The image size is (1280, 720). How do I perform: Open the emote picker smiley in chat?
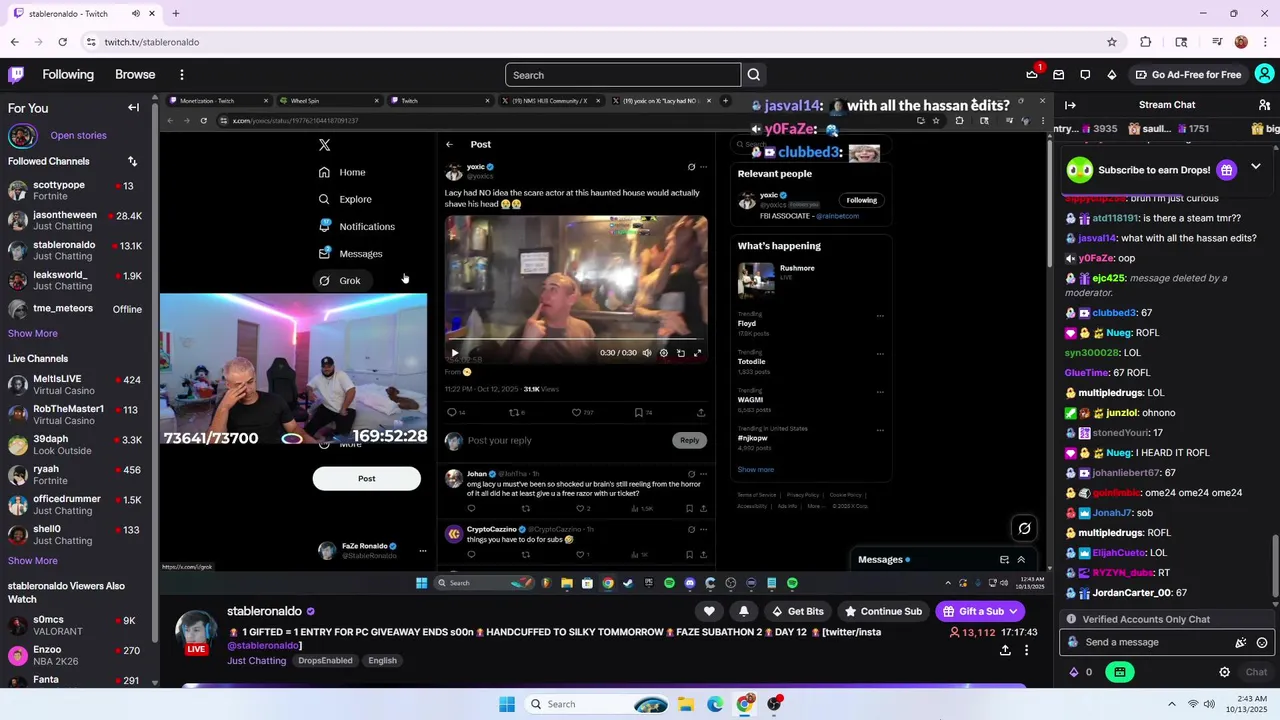coord(1262,643)
